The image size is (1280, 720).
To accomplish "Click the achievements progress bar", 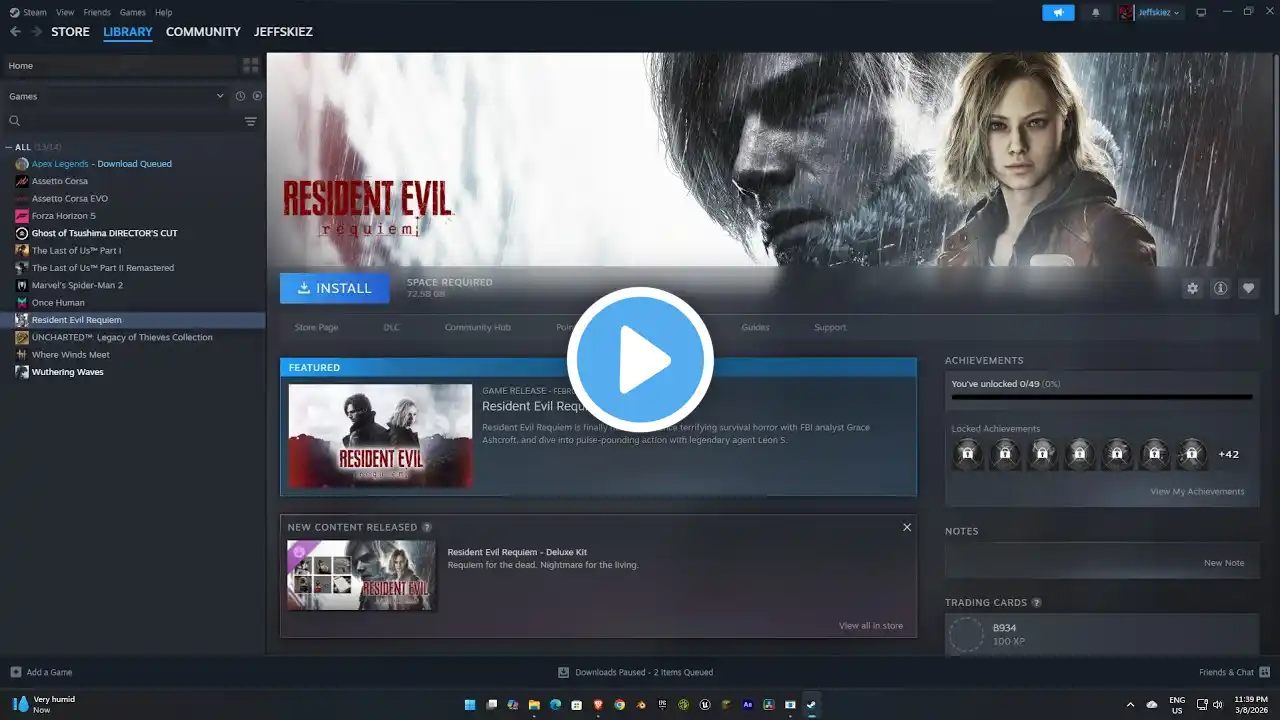I will point(1101,397).
